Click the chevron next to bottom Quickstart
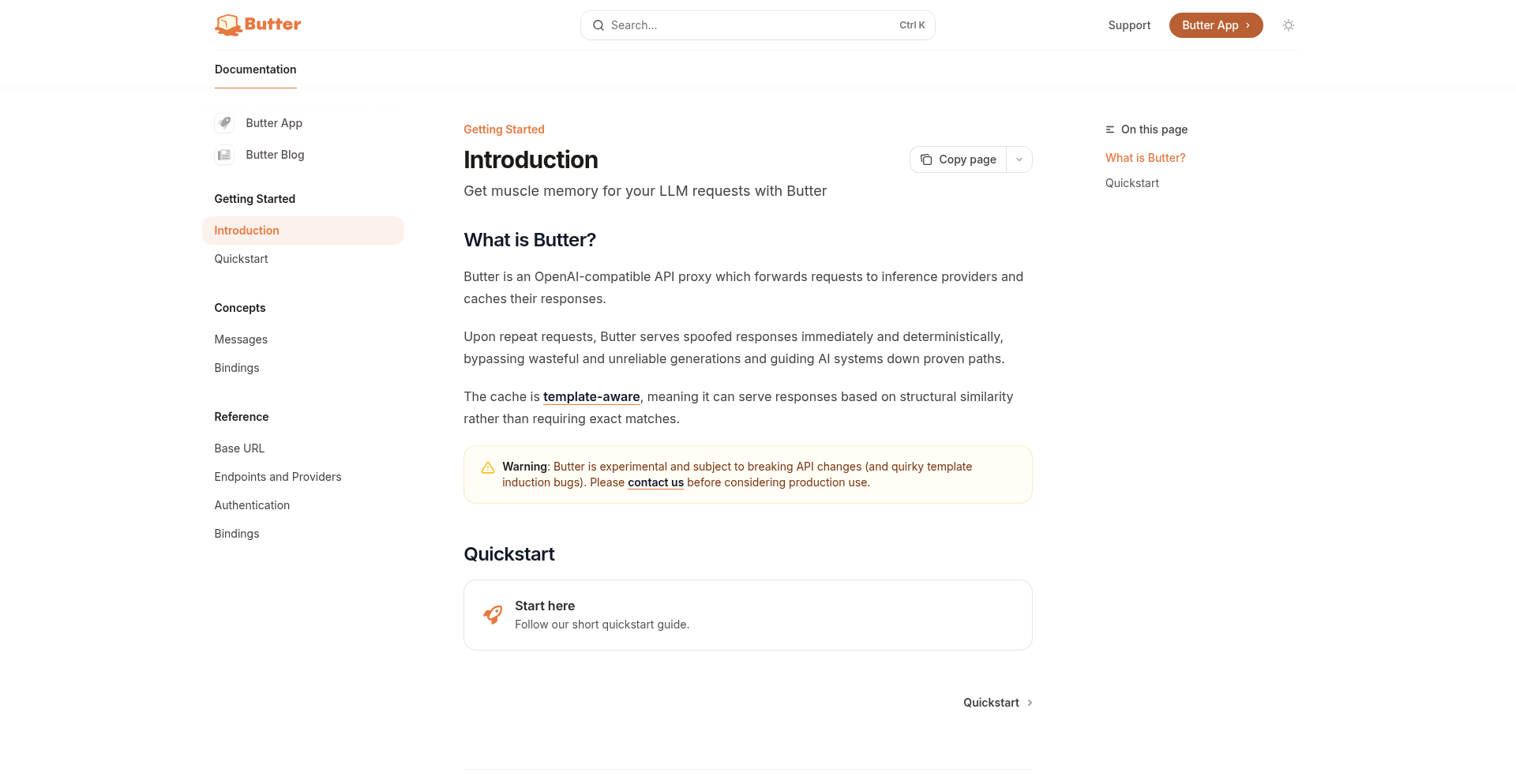1516x784 pixels. coord(1030,703)
